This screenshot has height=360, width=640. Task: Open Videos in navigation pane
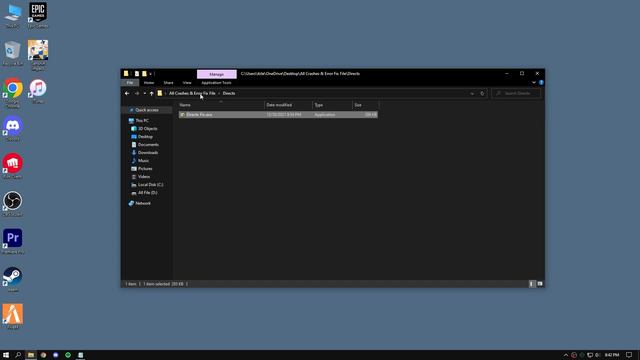pos(144,177)
